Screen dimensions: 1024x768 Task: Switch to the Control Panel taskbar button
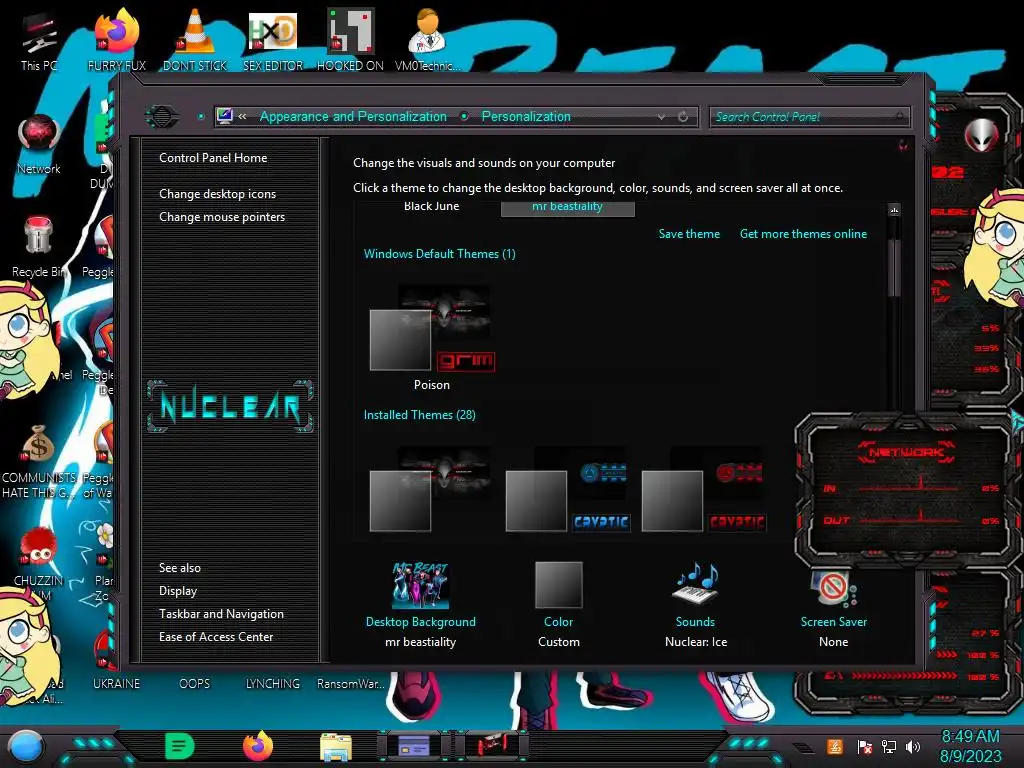414,746
